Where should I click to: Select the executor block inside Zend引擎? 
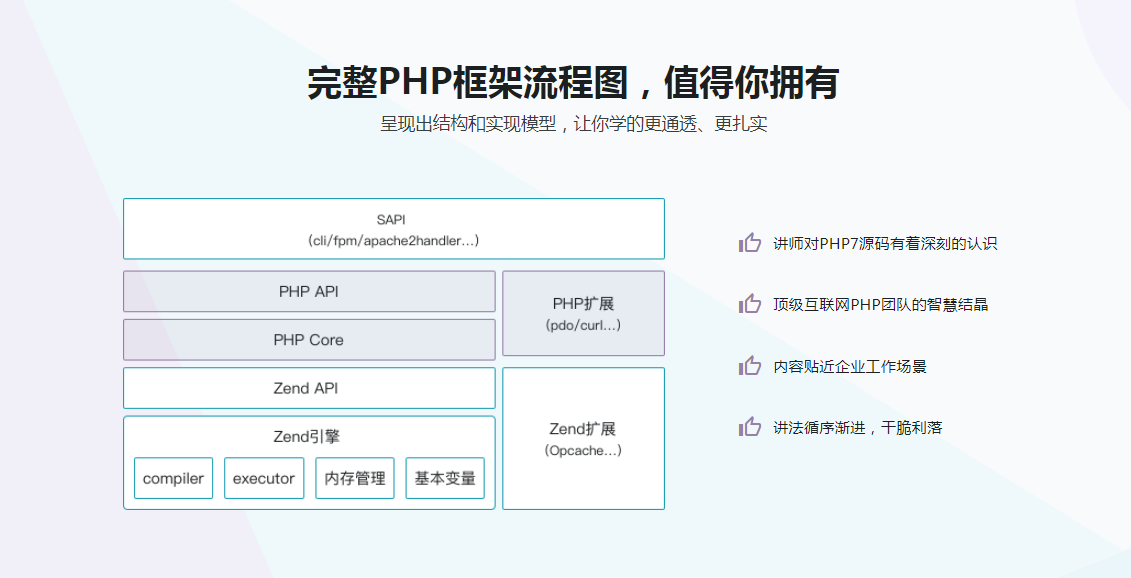(x=263, y=478)
